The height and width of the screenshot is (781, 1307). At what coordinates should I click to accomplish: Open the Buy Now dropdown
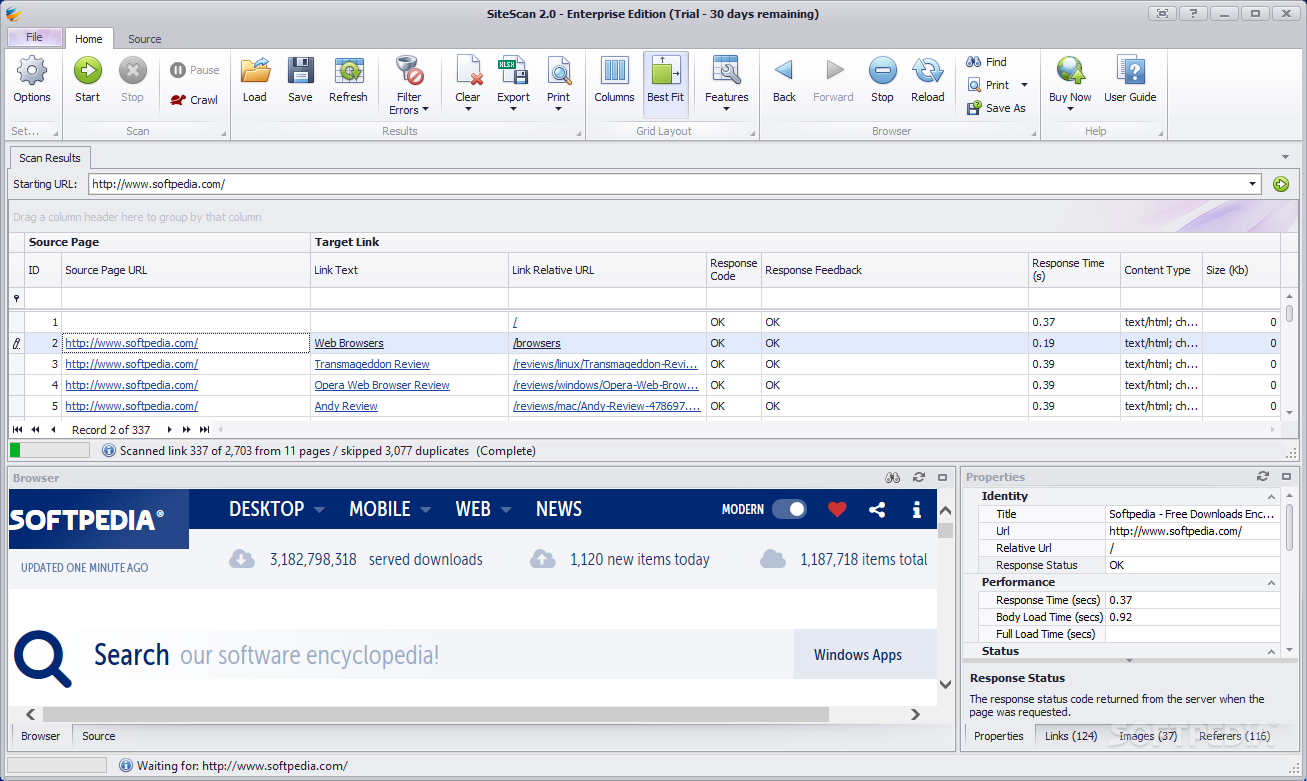tap(1070, 86)
